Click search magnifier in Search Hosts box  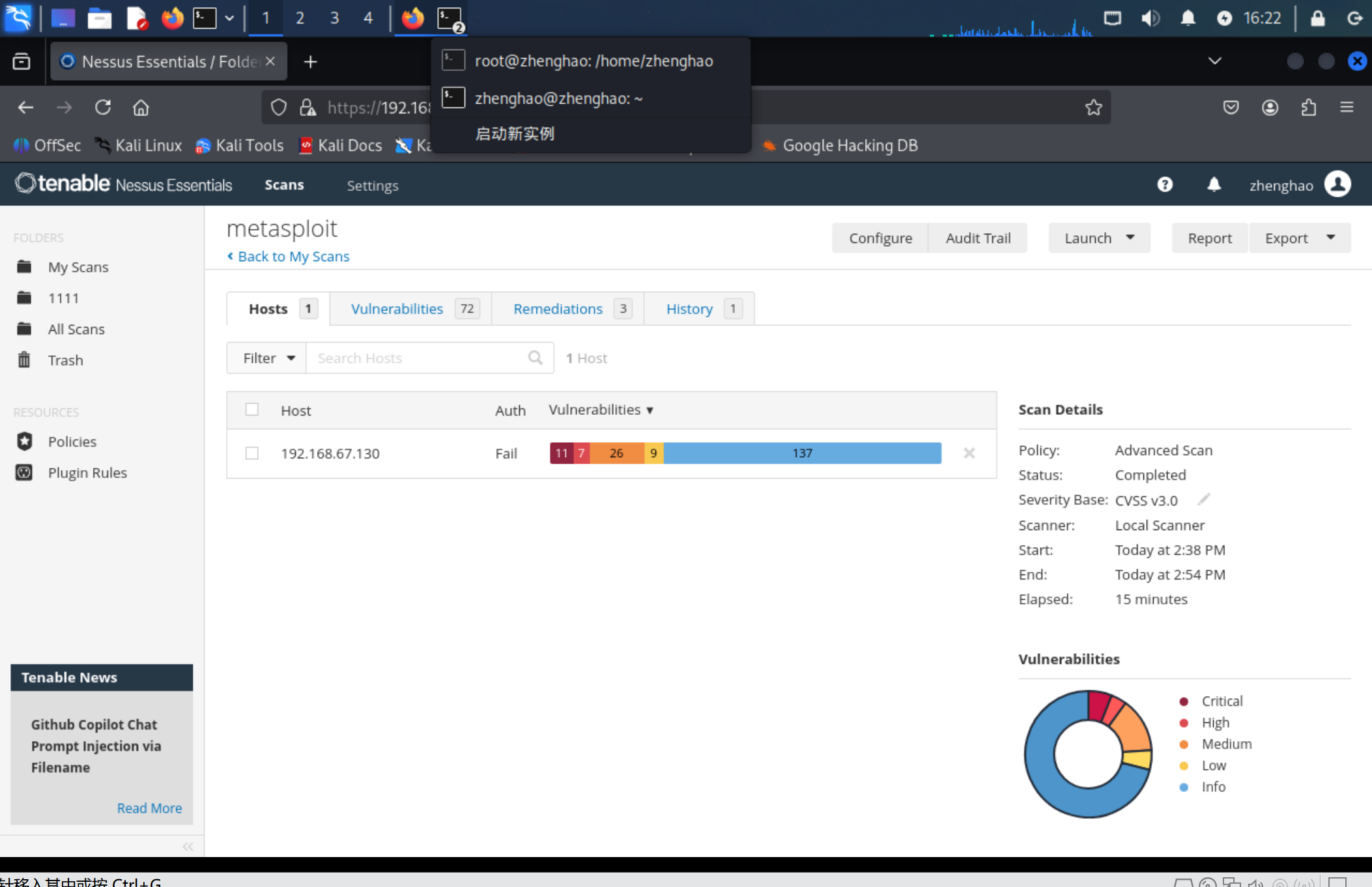(x=535, y=358)
